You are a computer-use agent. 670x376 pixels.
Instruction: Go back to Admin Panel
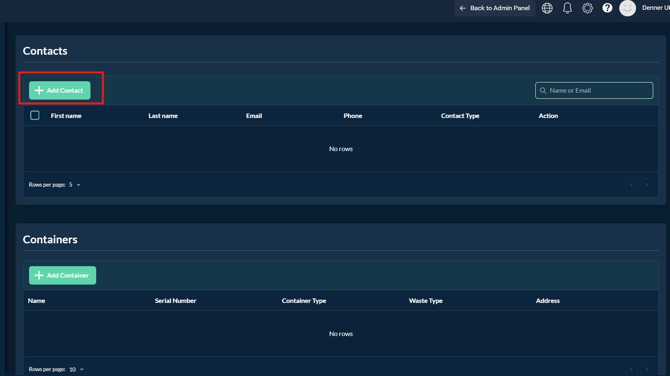tap(495, 8)
